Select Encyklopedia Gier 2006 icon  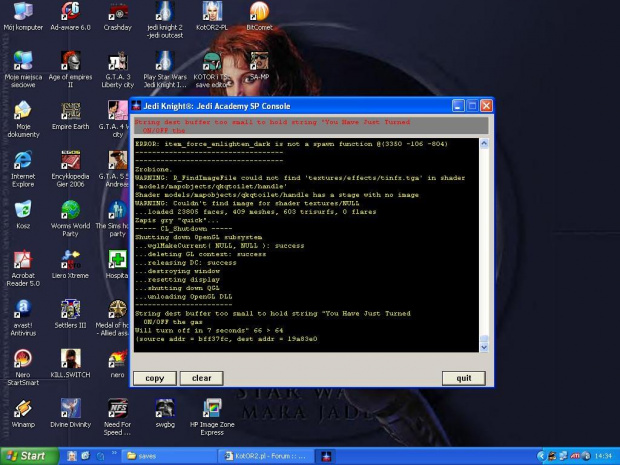pos(70,169)
